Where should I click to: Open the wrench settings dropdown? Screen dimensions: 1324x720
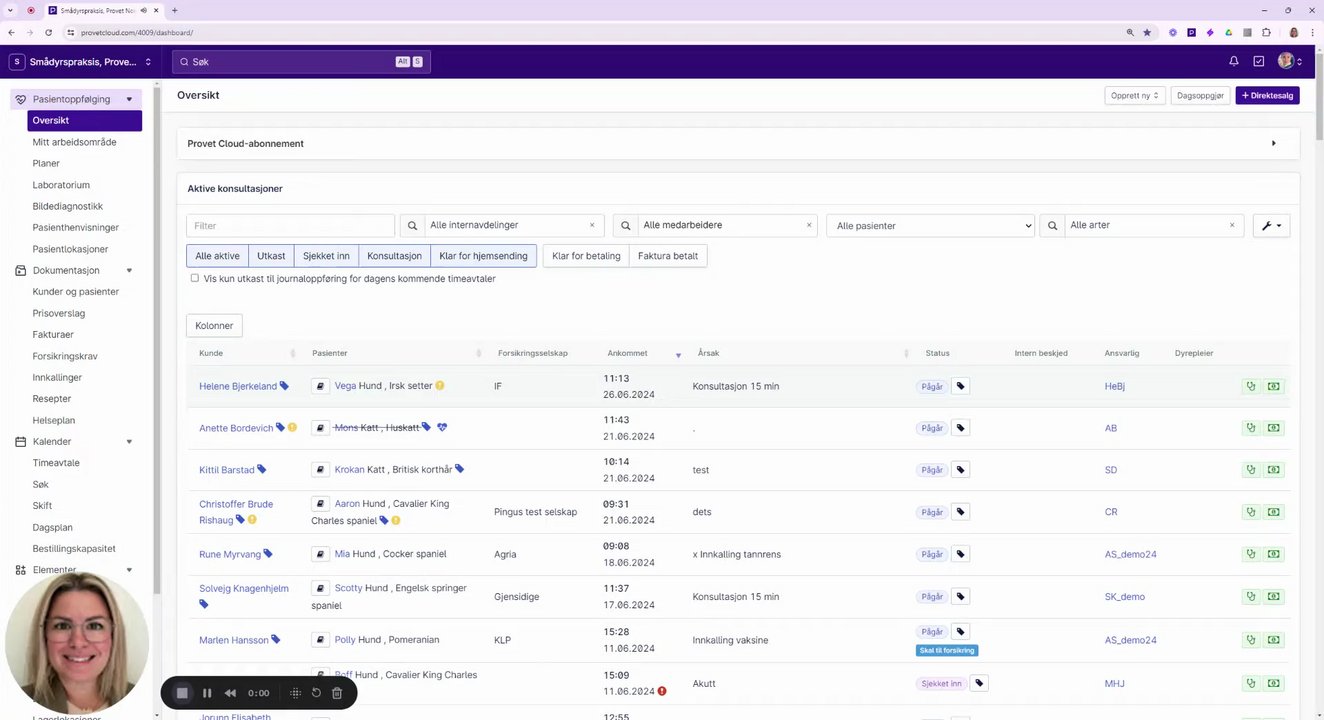[x=1271, y=226]
